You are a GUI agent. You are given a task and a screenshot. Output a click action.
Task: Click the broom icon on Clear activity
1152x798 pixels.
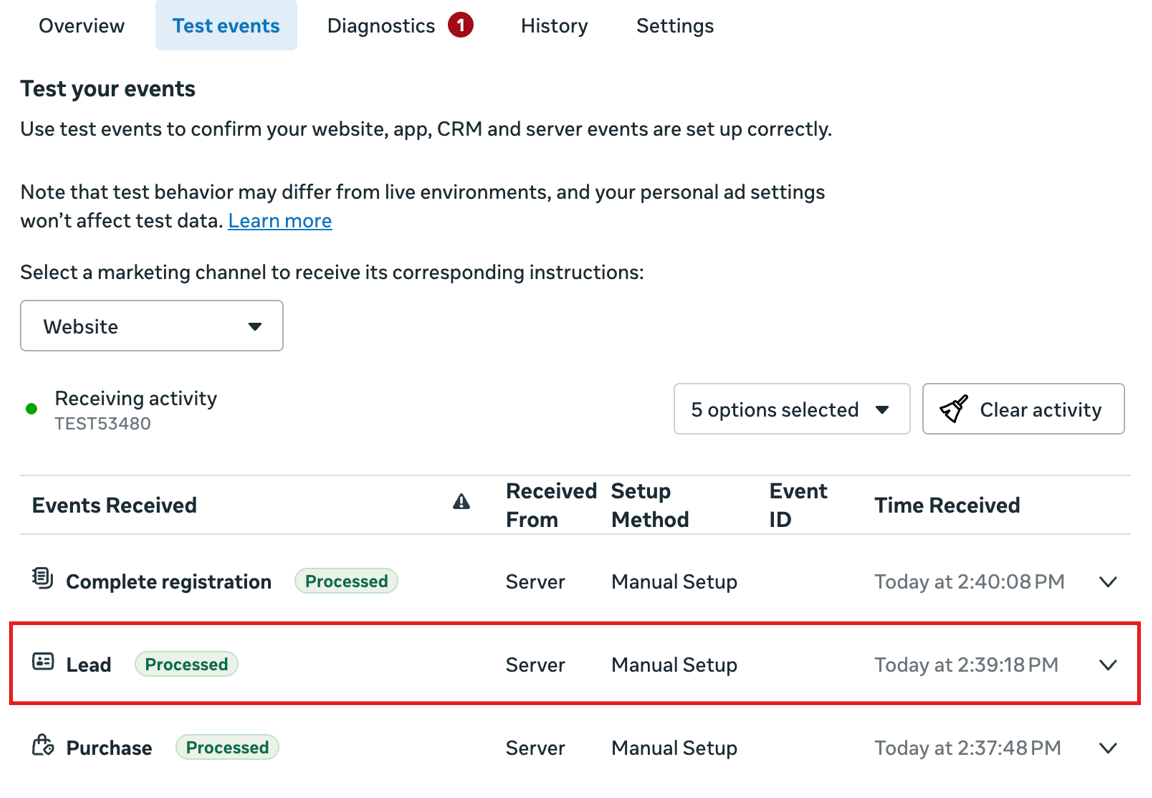[x=954, y=409]
